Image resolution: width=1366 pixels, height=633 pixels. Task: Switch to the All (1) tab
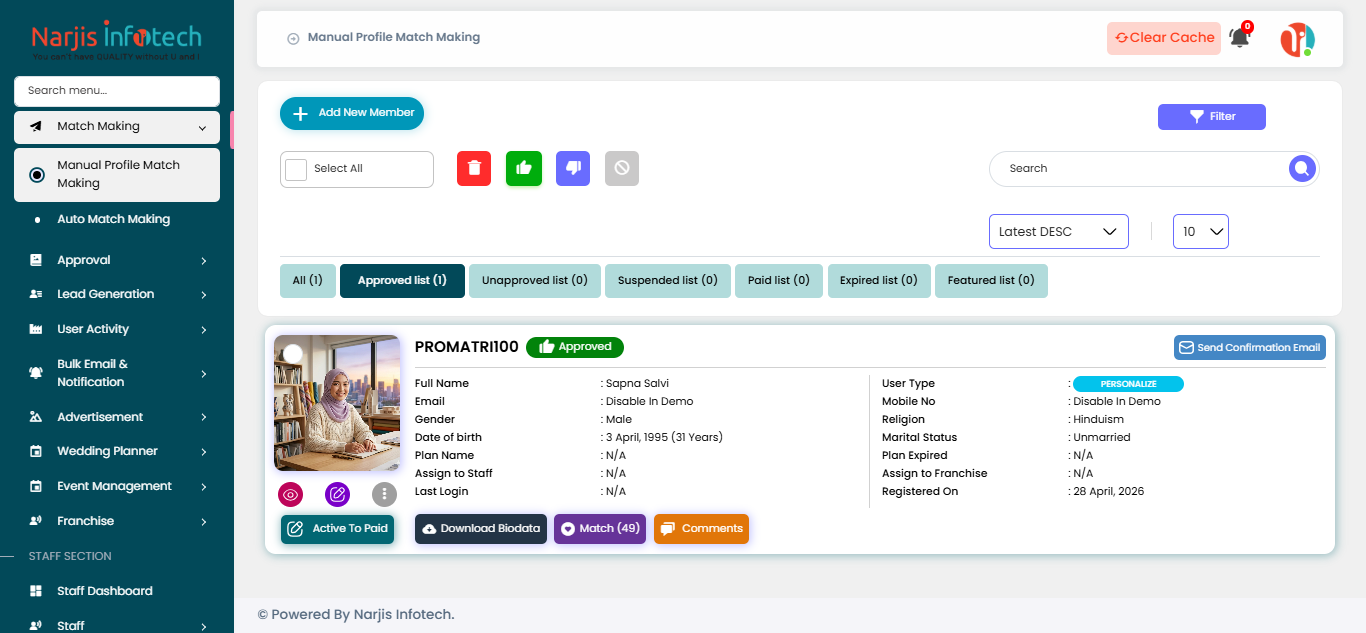click(307, 281)
